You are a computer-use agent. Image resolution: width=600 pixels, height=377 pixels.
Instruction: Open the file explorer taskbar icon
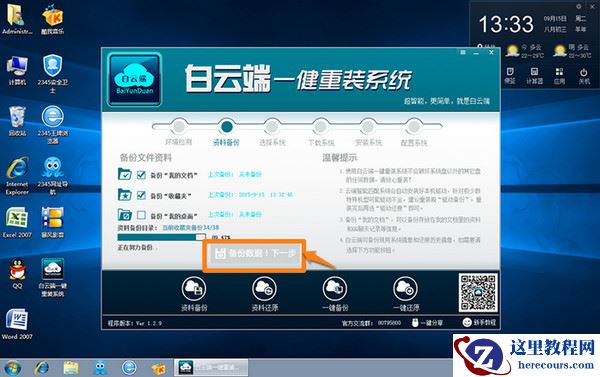tap(71, 368)
